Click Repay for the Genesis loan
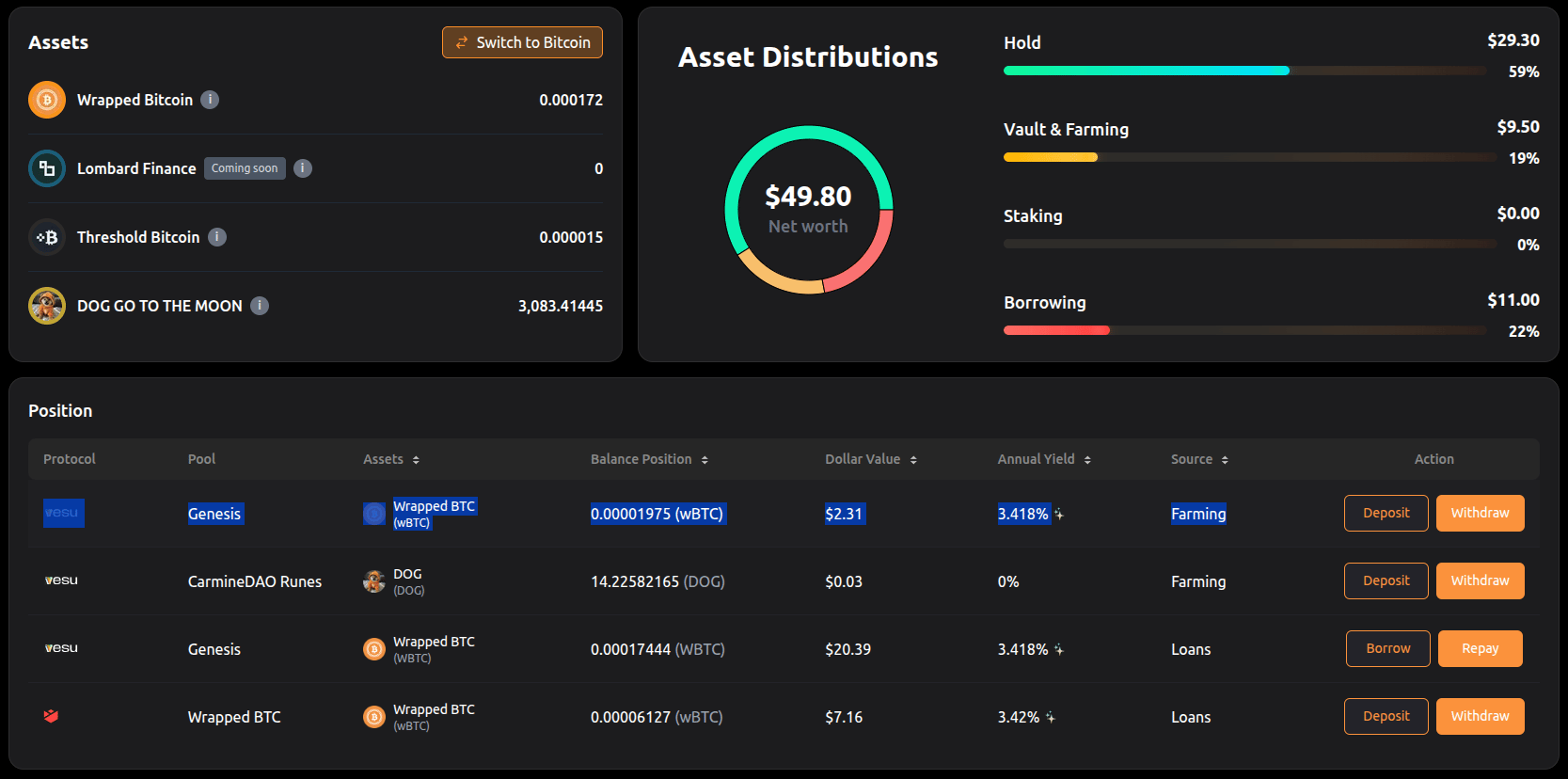 tap(1480, 648)
